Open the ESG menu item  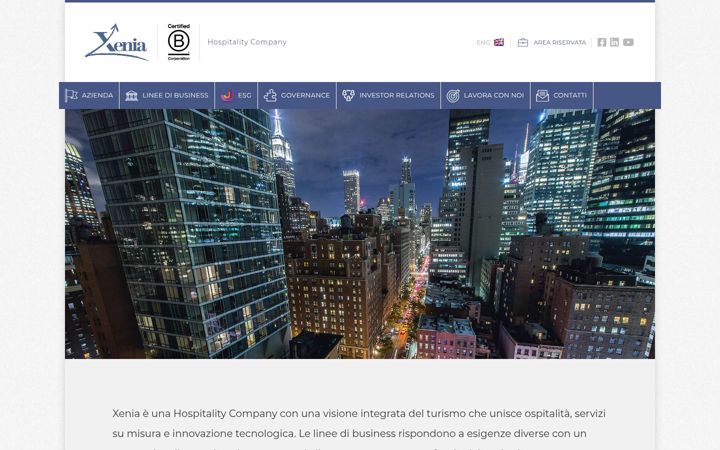[244, 96]
